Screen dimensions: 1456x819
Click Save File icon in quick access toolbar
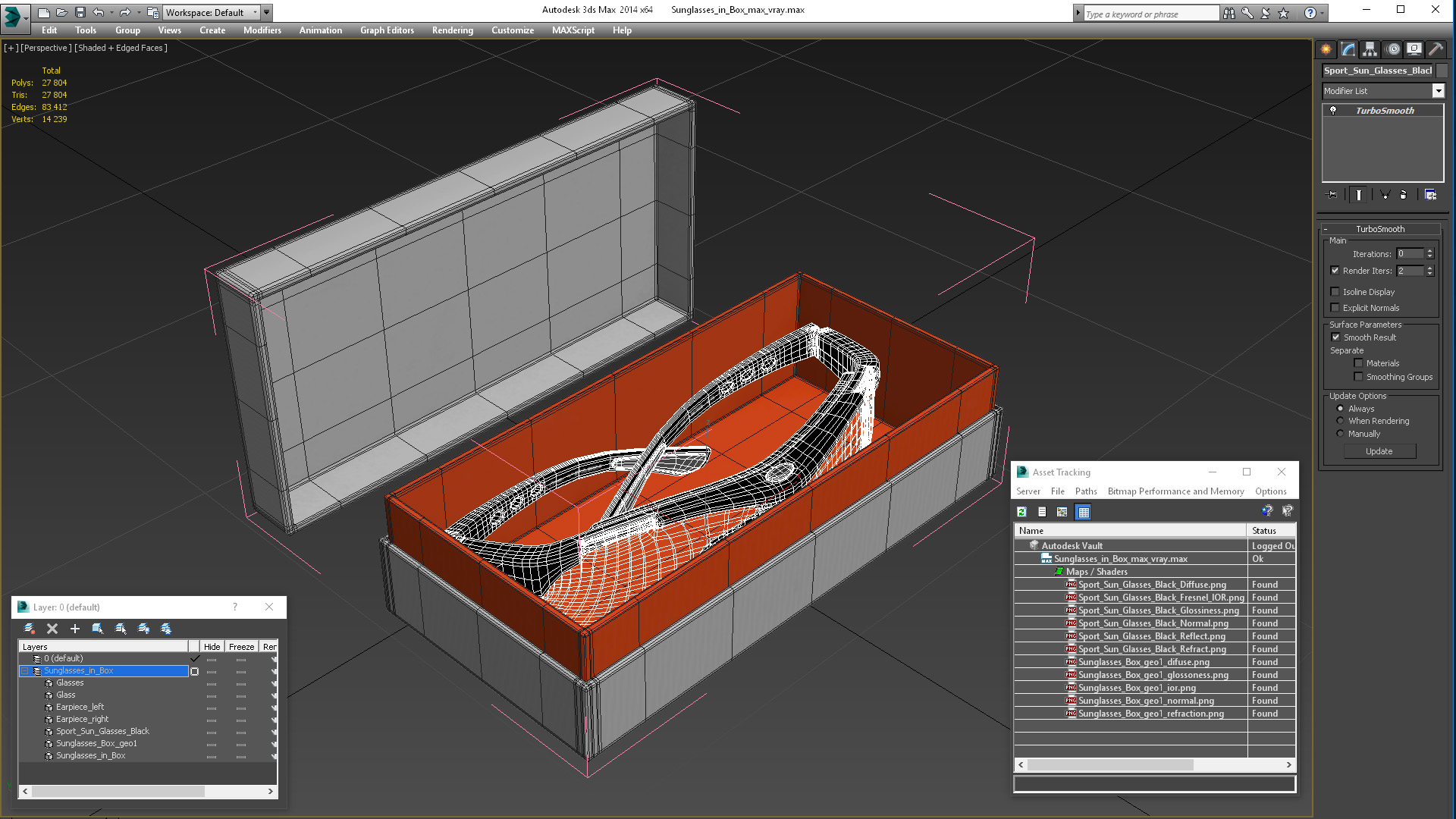80,12
